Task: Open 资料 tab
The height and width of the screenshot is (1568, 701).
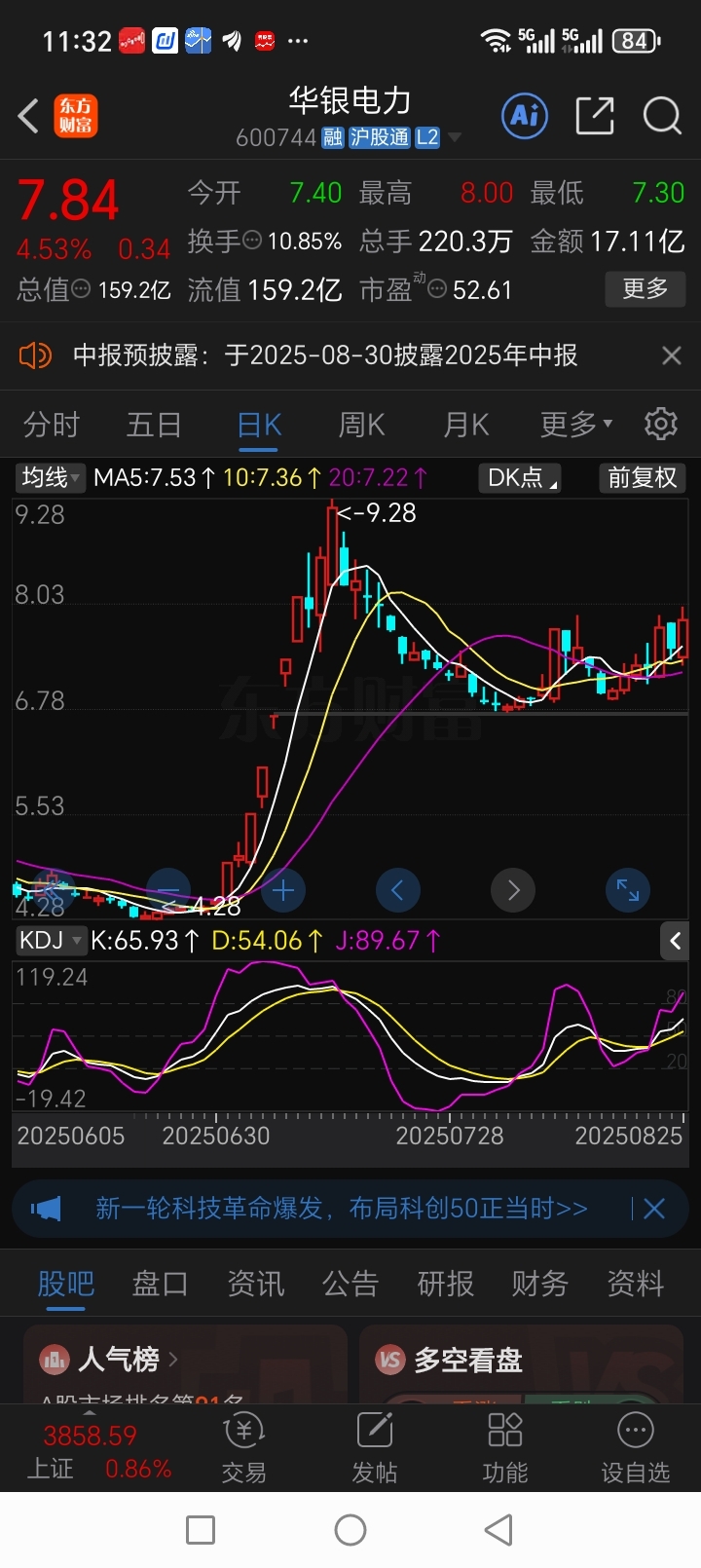Action: [x=635, y=1285]
